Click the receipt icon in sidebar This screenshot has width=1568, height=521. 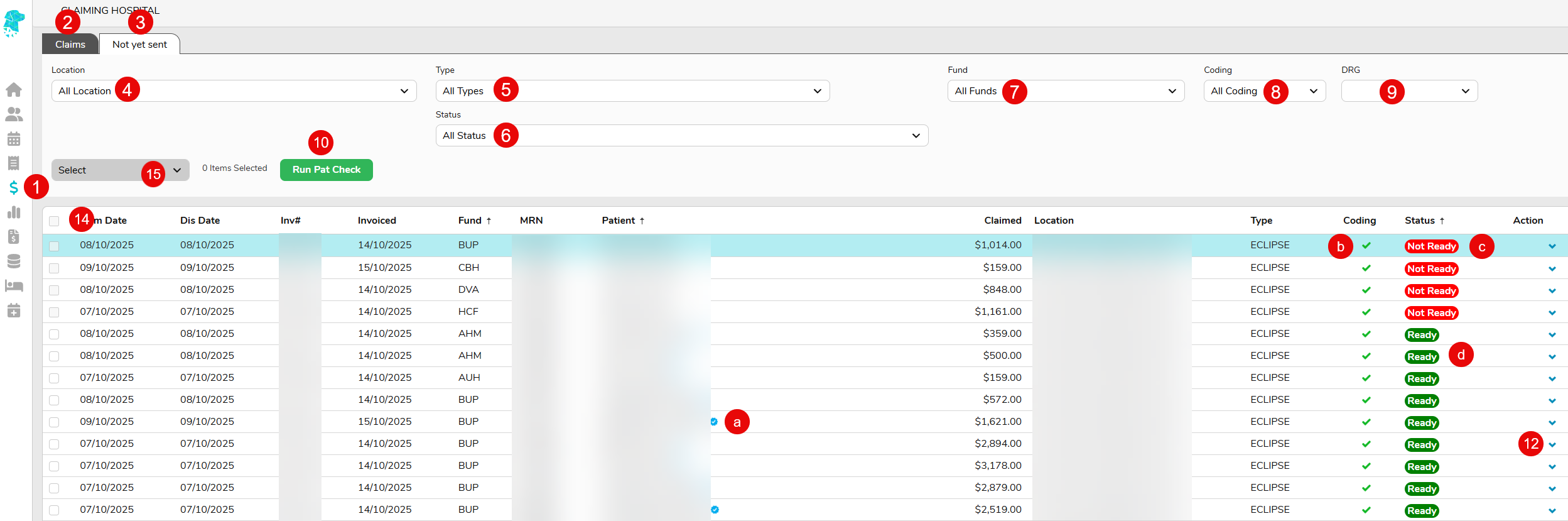[x=14, y=163]
